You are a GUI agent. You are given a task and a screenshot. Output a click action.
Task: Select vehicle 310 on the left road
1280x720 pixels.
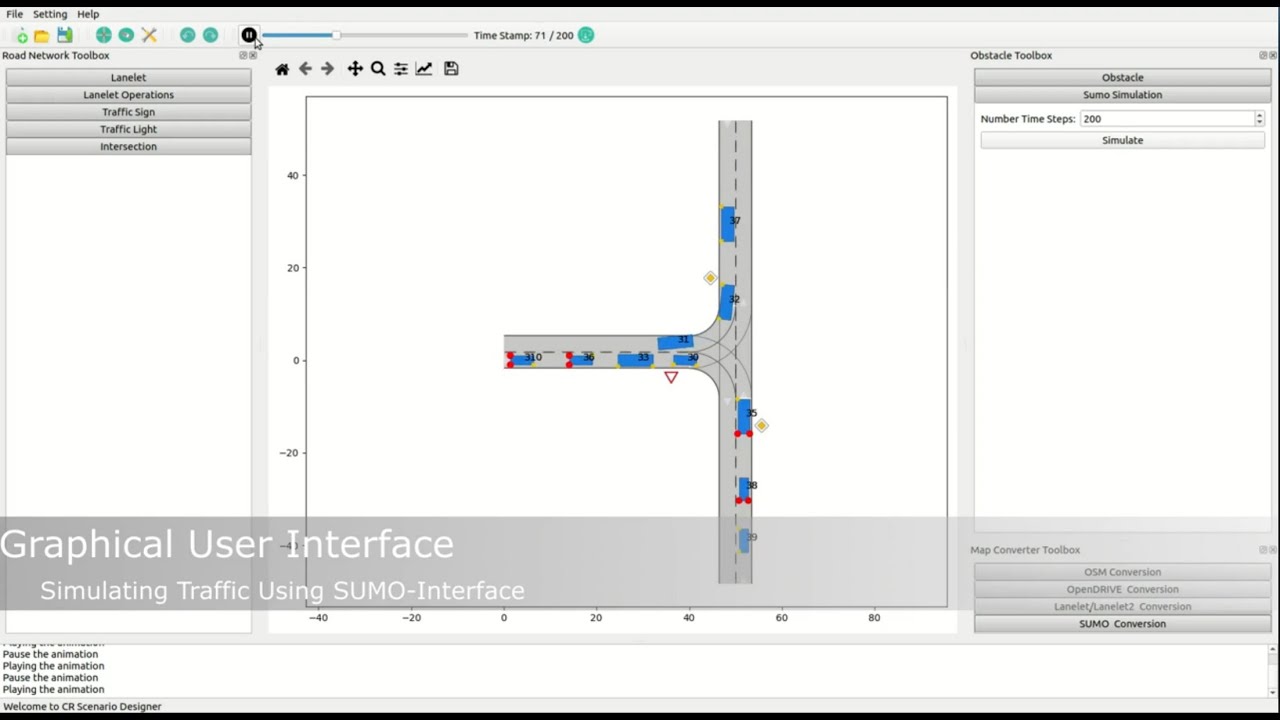coord(522,359)
